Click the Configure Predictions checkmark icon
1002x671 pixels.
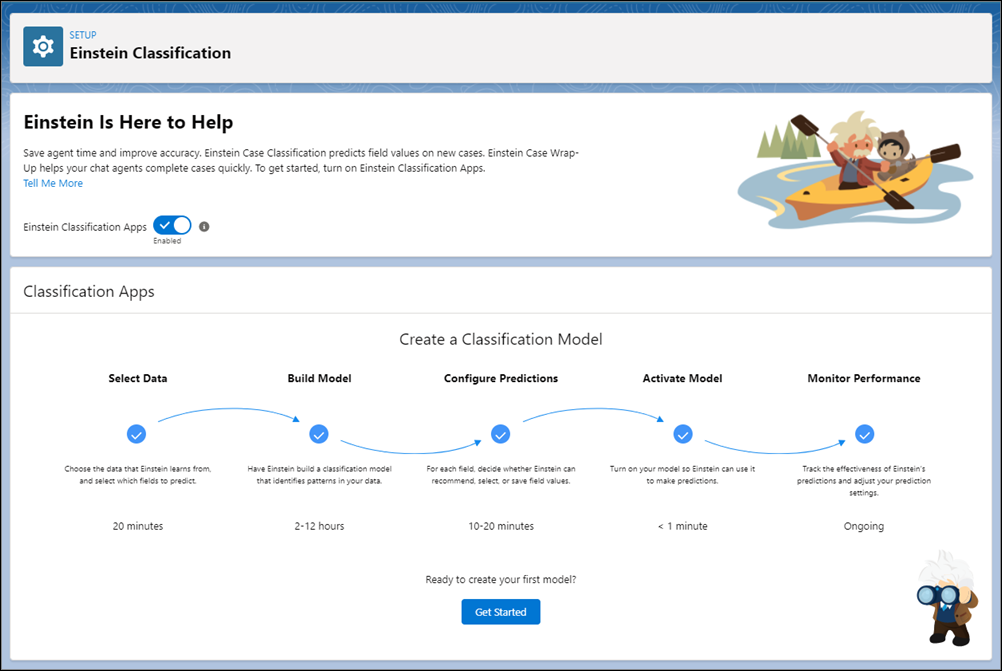501,434
